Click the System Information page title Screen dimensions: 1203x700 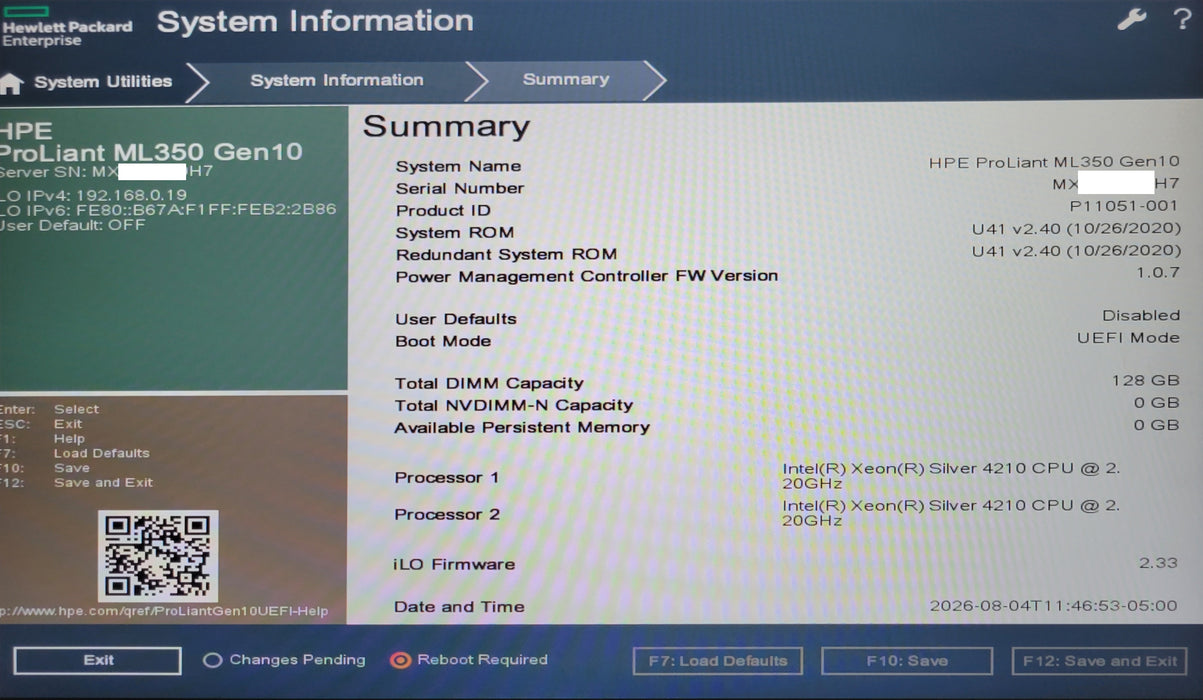point(315,21)
